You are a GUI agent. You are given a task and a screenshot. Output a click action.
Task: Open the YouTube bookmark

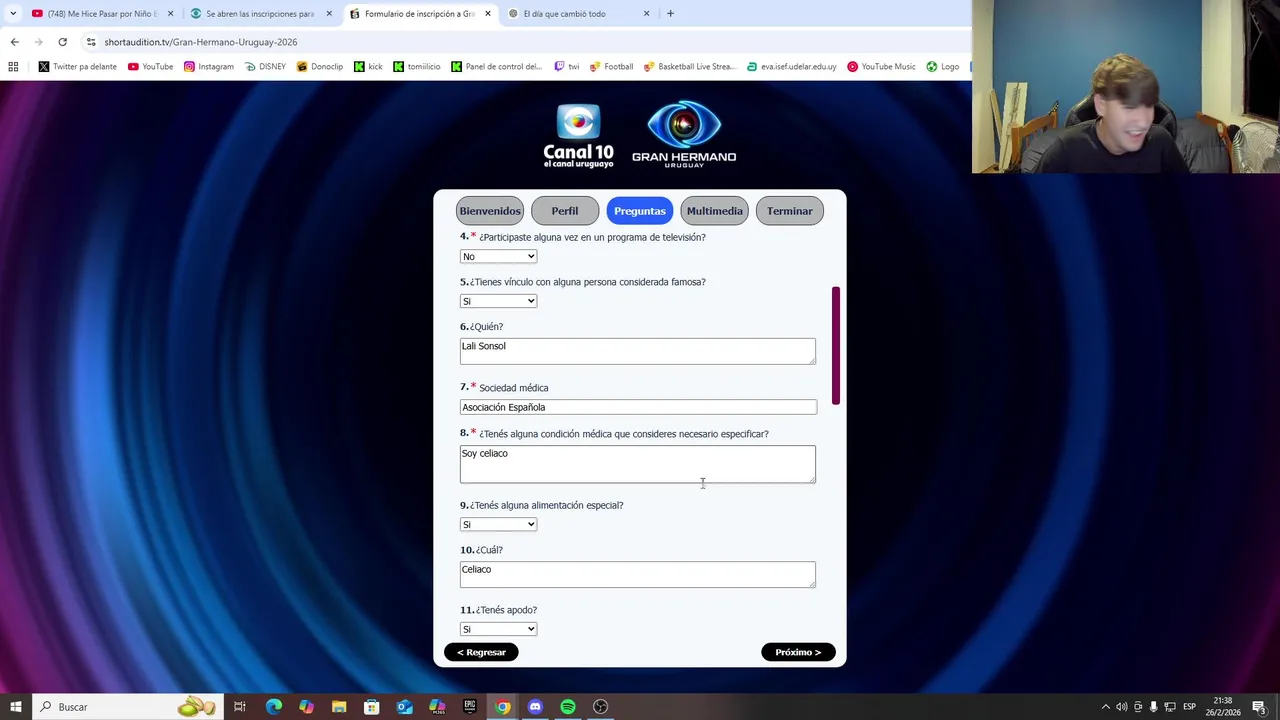coord(150,66)
